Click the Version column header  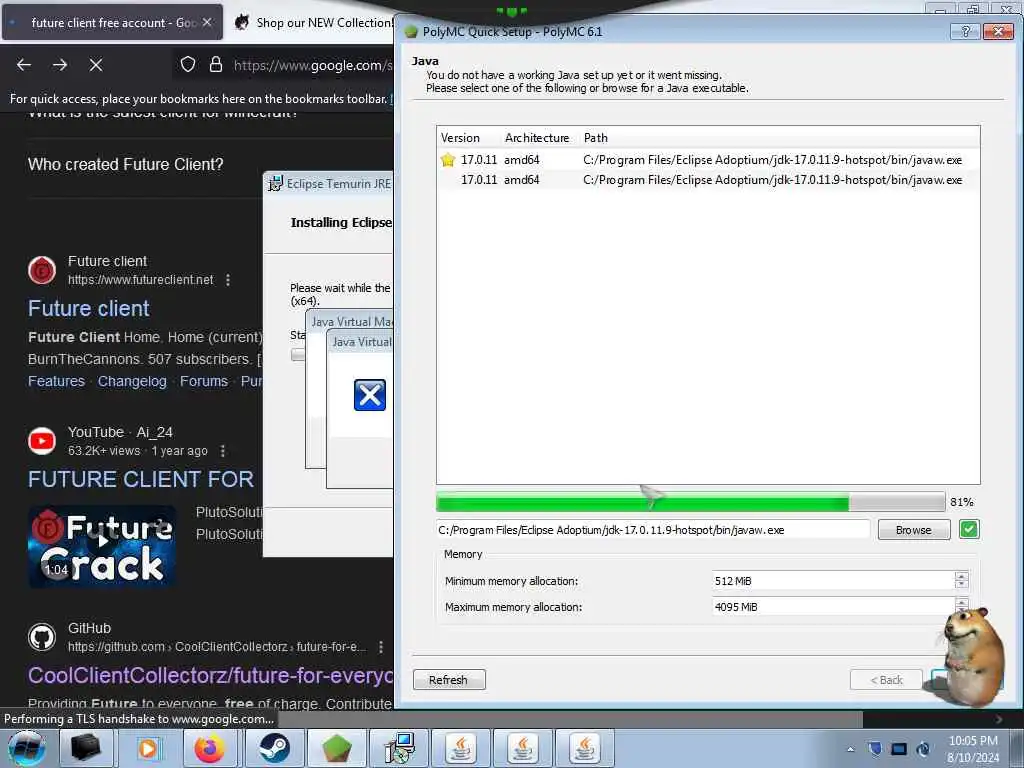[x=460, y=138]
